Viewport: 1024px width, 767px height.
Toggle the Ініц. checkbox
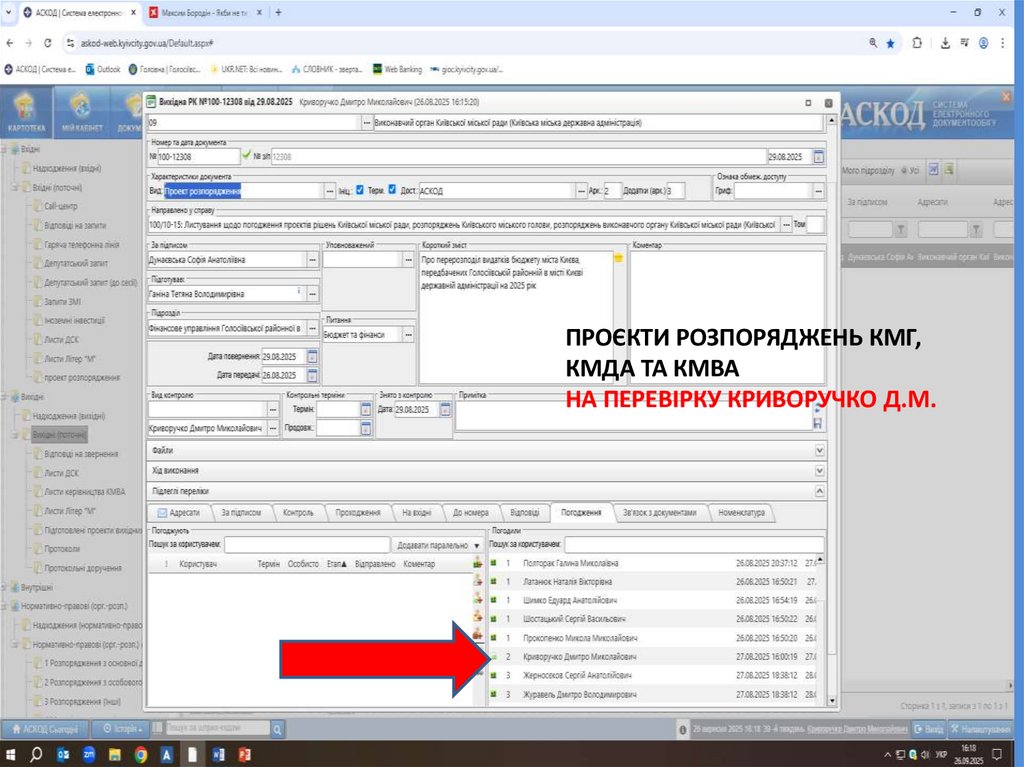(359, 189)
